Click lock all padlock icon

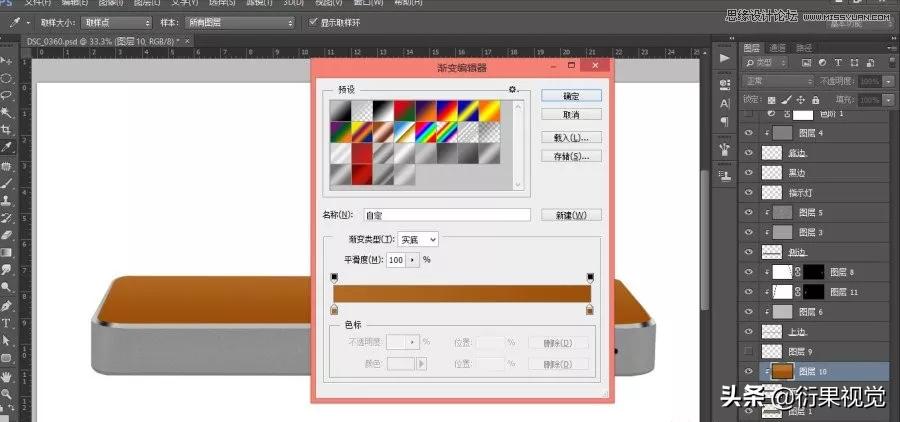click(x=816, y=100)
